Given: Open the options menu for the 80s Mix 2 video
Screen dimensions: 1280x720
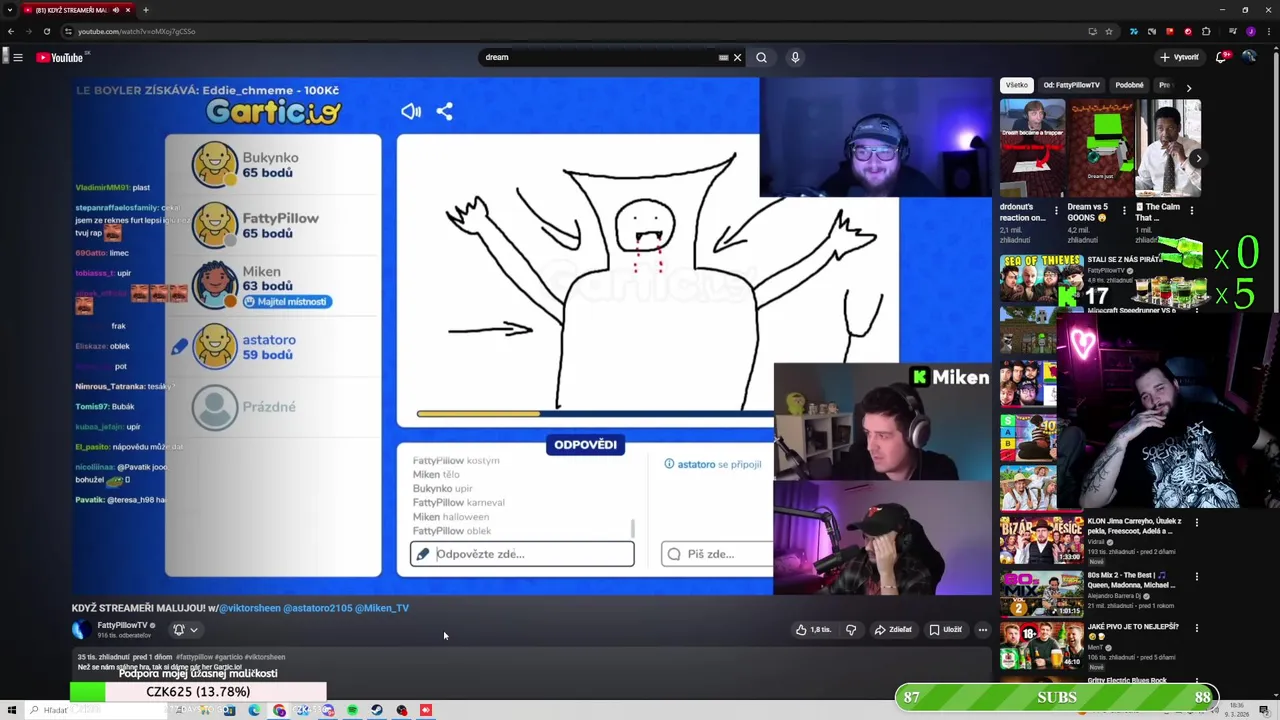Looking at the screenshot, I should [x=1196, y=576].
